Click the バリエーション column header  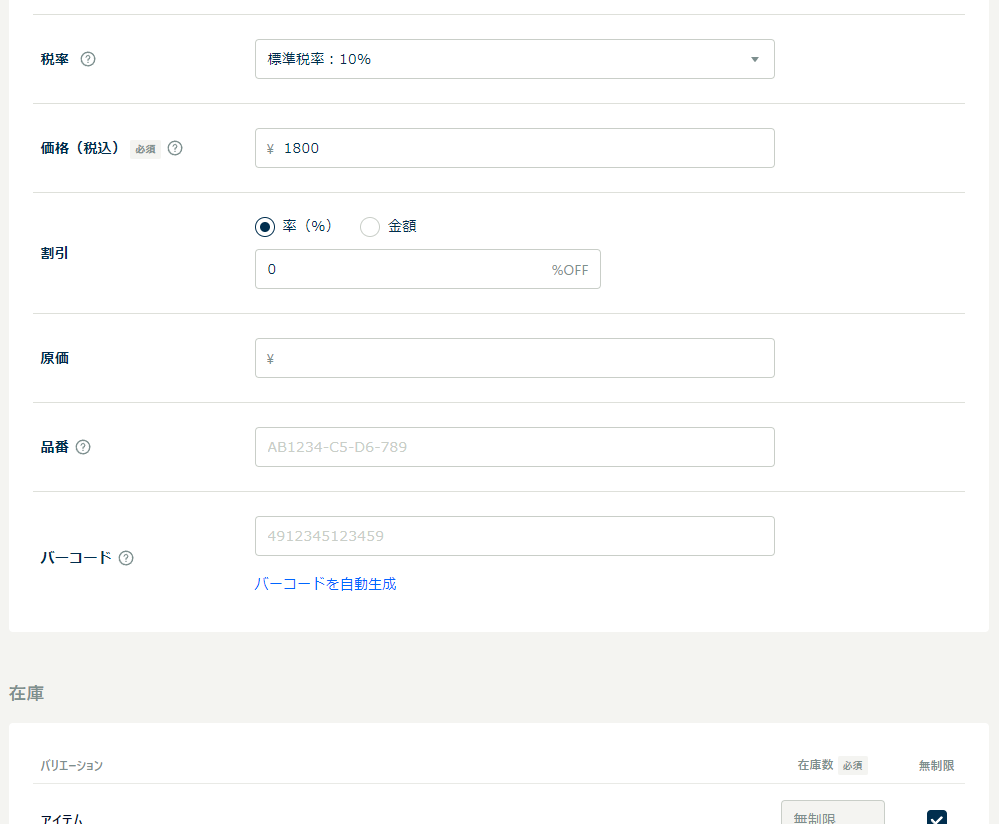[71, 765]
